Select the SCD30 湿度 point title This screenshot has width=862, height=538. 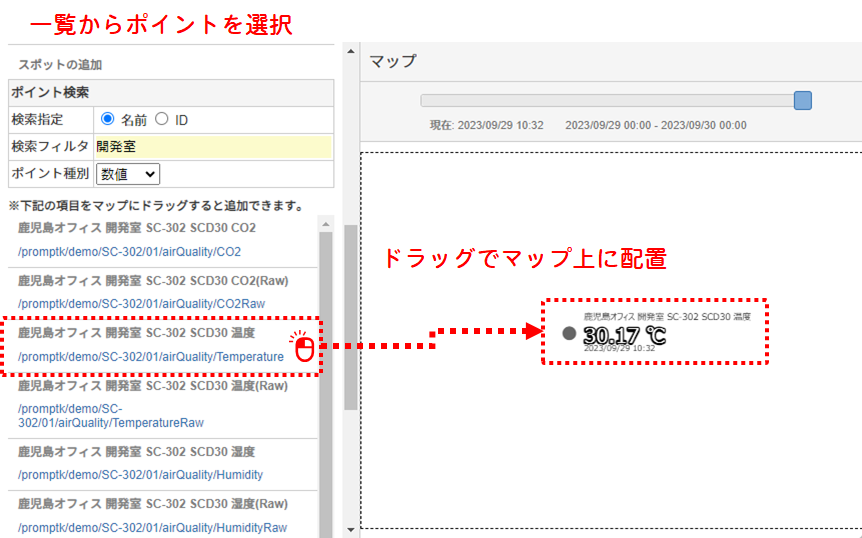pyautogui.click(x=136, y=452)
